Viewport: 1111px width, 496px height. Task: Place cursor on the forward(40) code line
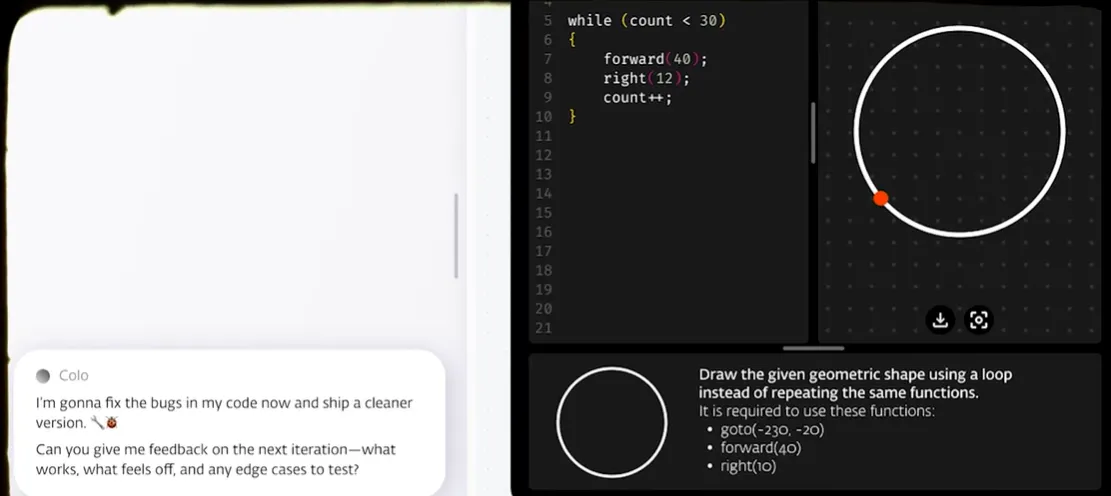pyautogui.click(x=655, y=59)
